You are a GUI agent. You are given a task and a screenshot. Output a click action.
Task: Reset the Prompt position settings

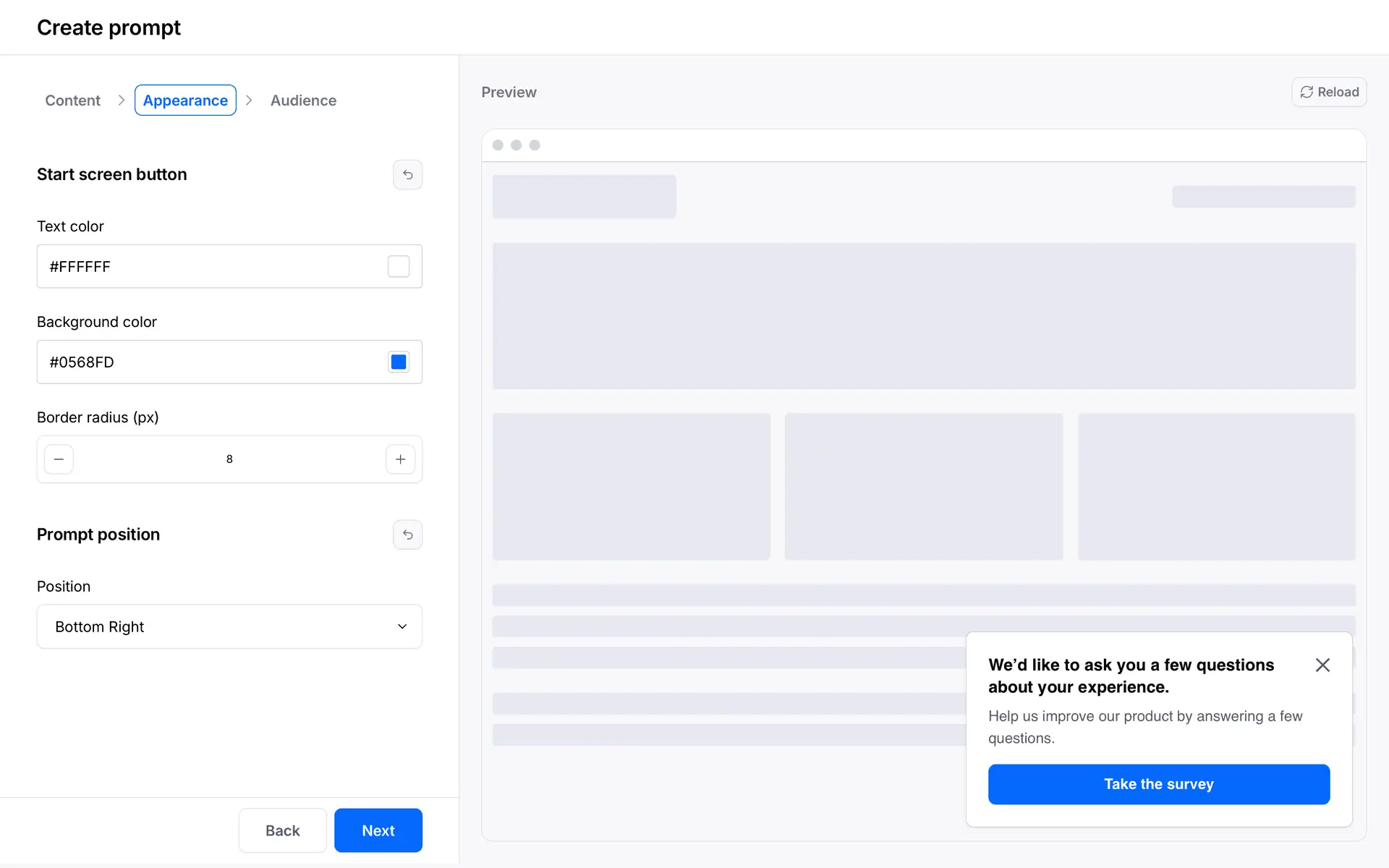click(407, 535)
